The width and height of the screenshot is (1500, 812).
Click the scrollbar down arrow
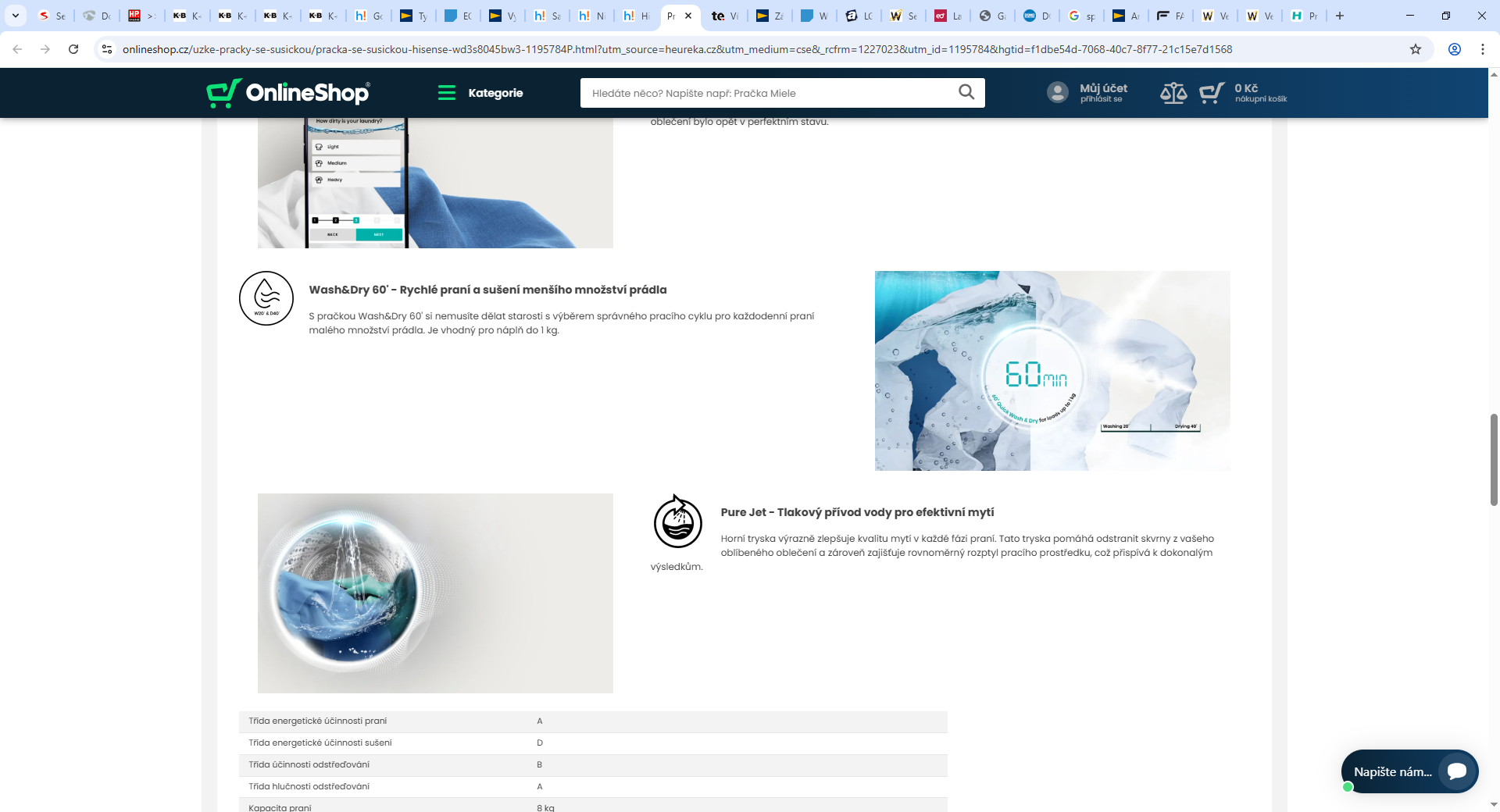tap(1494, 804)
